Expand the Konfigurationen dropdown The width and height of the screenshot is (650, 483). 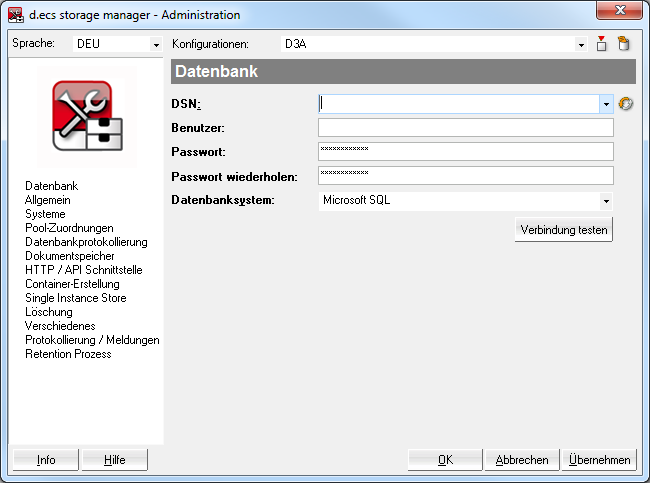click(x=581, y=45)
